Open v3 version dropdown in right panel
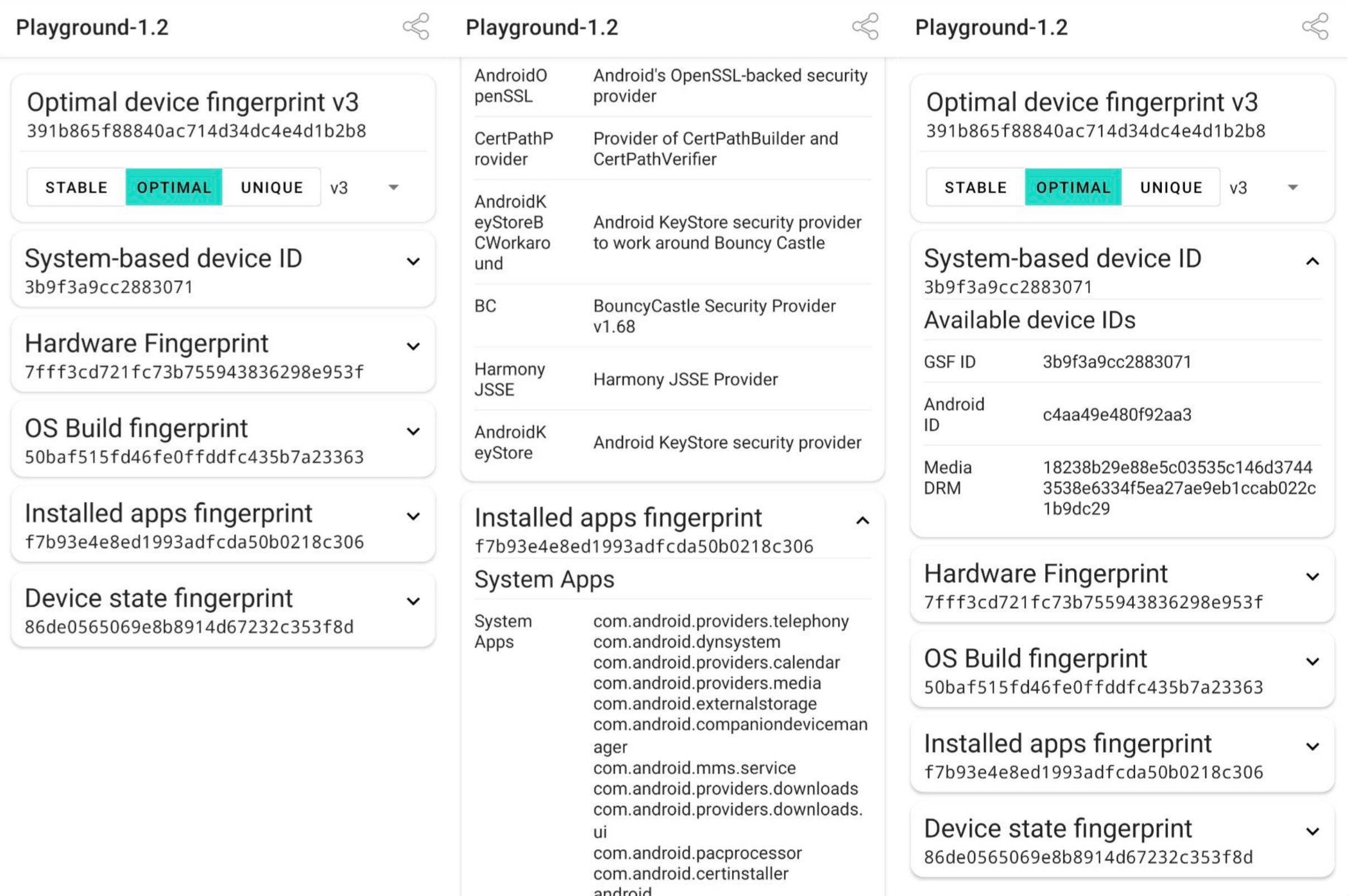This screenshot has height=896, width=1348. coord(1265,187)
